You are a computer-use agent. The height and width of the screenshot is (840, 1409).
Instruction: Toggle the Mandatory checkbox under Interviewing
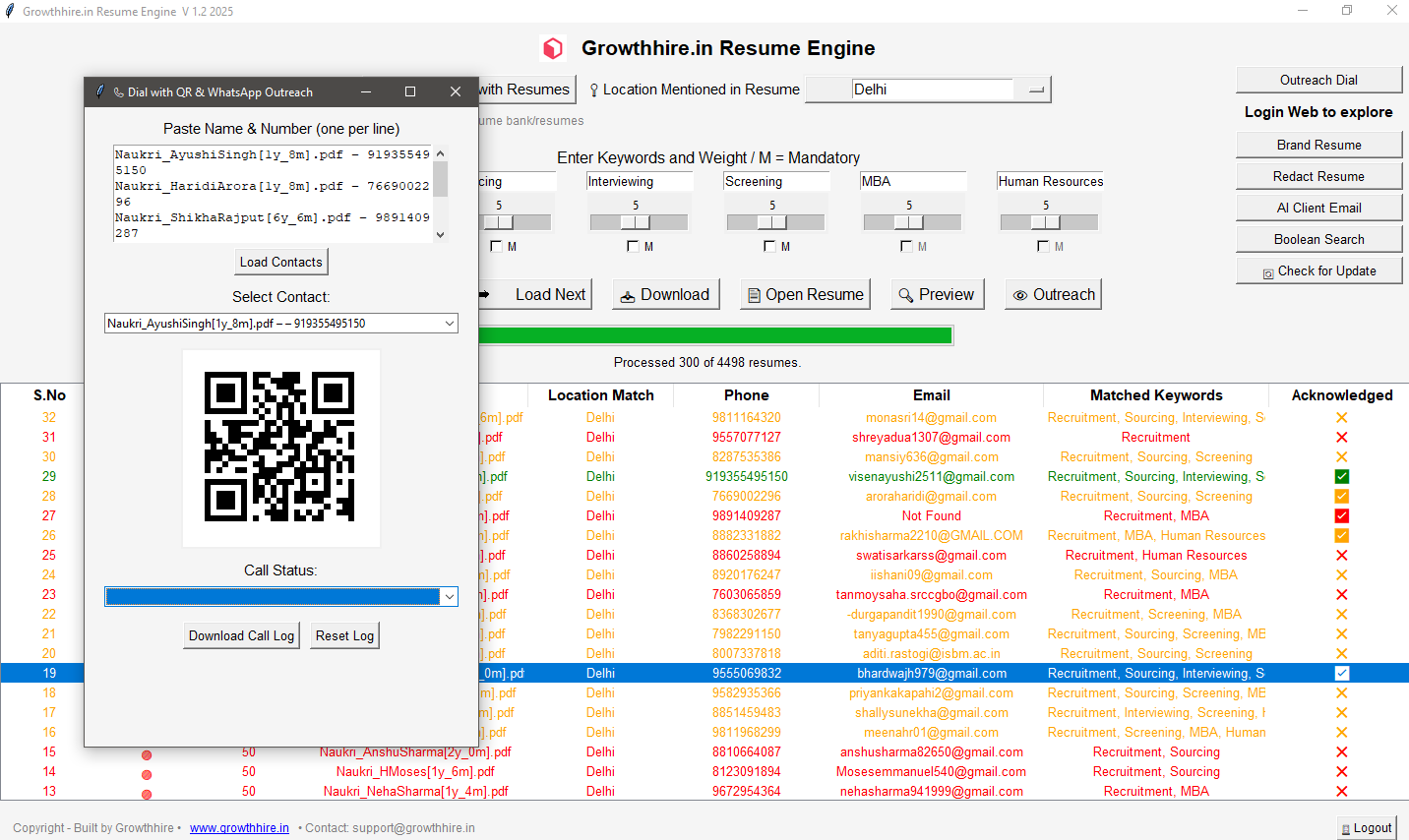[633, 247]
